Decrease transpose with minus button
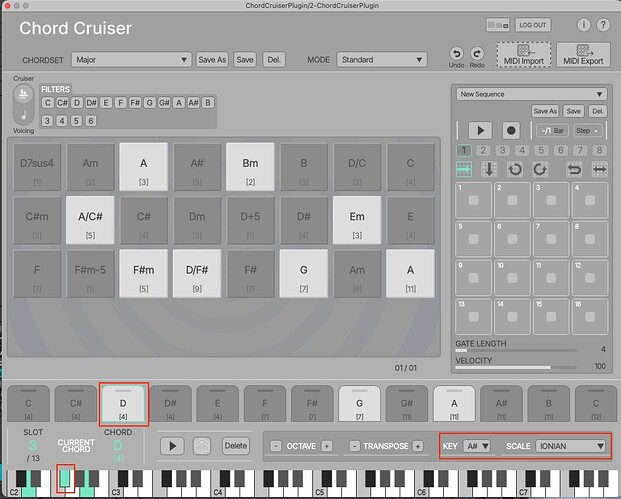Screen dimensions: 621x499 point(354,446)
